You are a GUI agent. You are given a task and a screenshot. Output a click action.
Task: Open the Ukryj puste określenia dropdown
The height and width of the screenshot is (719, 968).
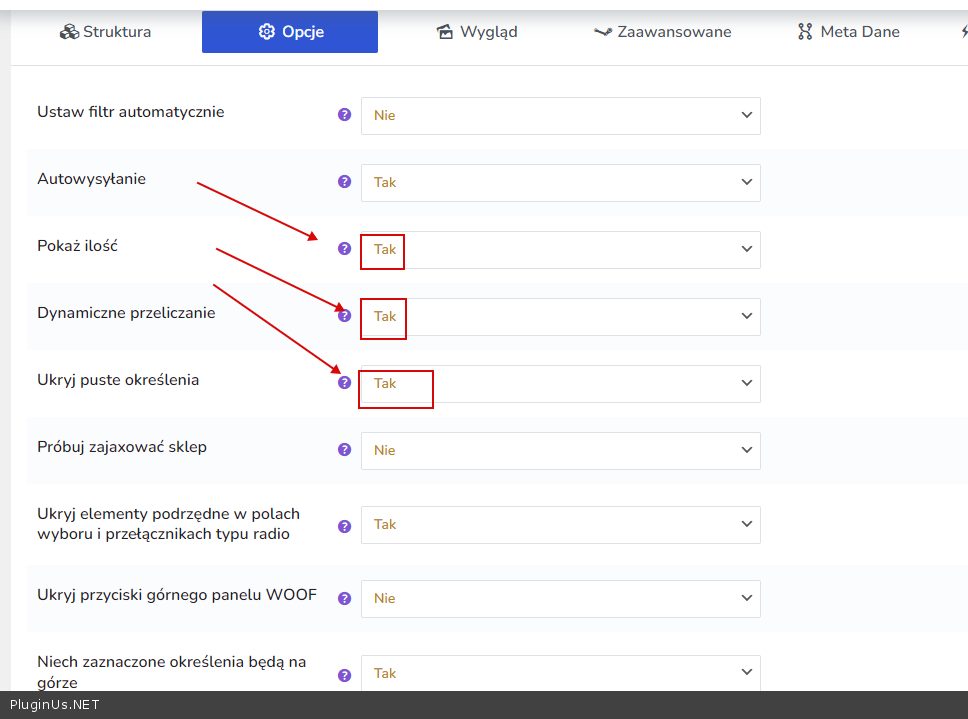coord(560,384)
